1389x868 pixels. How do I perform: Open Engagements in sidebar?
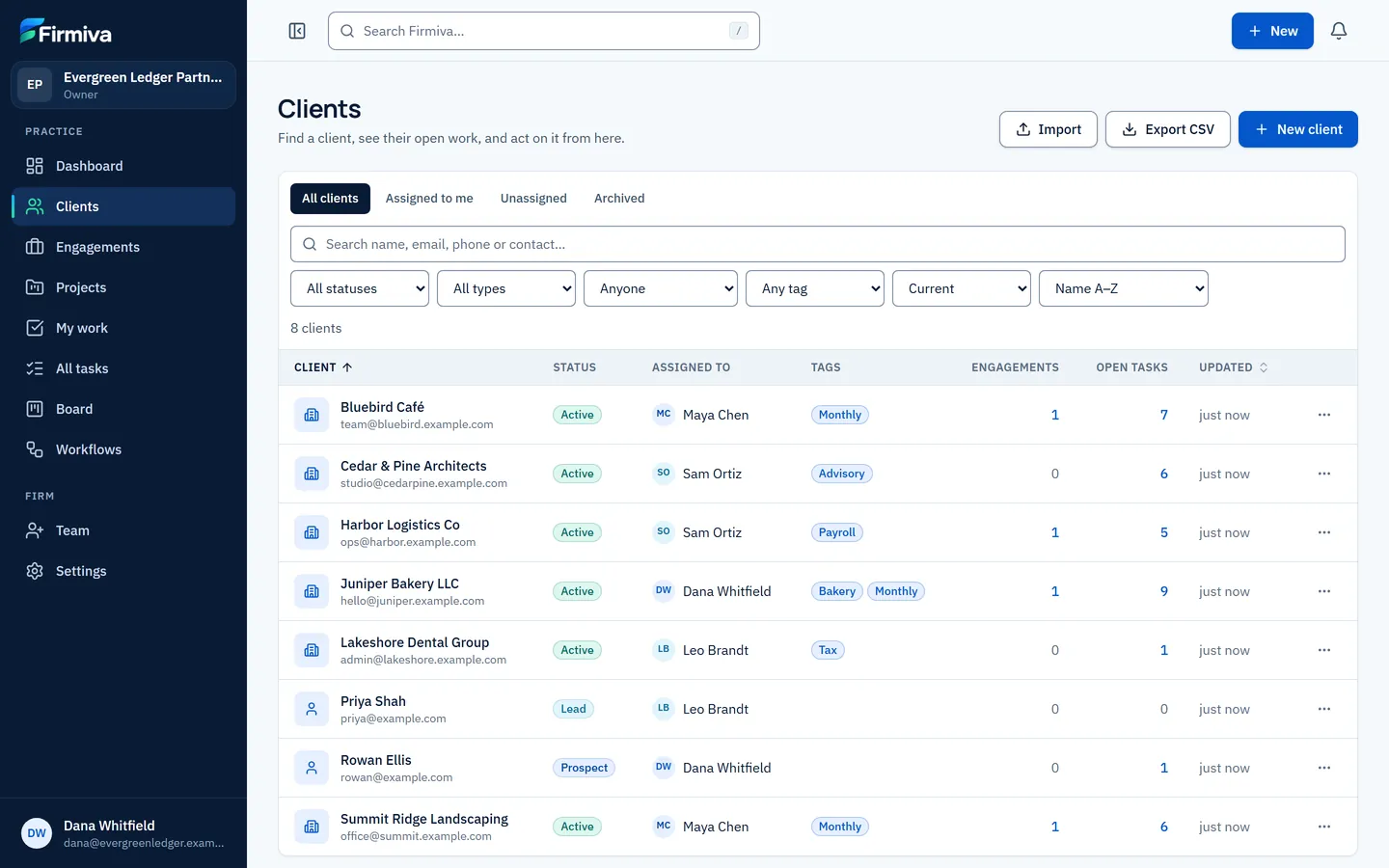coord(123,247)
